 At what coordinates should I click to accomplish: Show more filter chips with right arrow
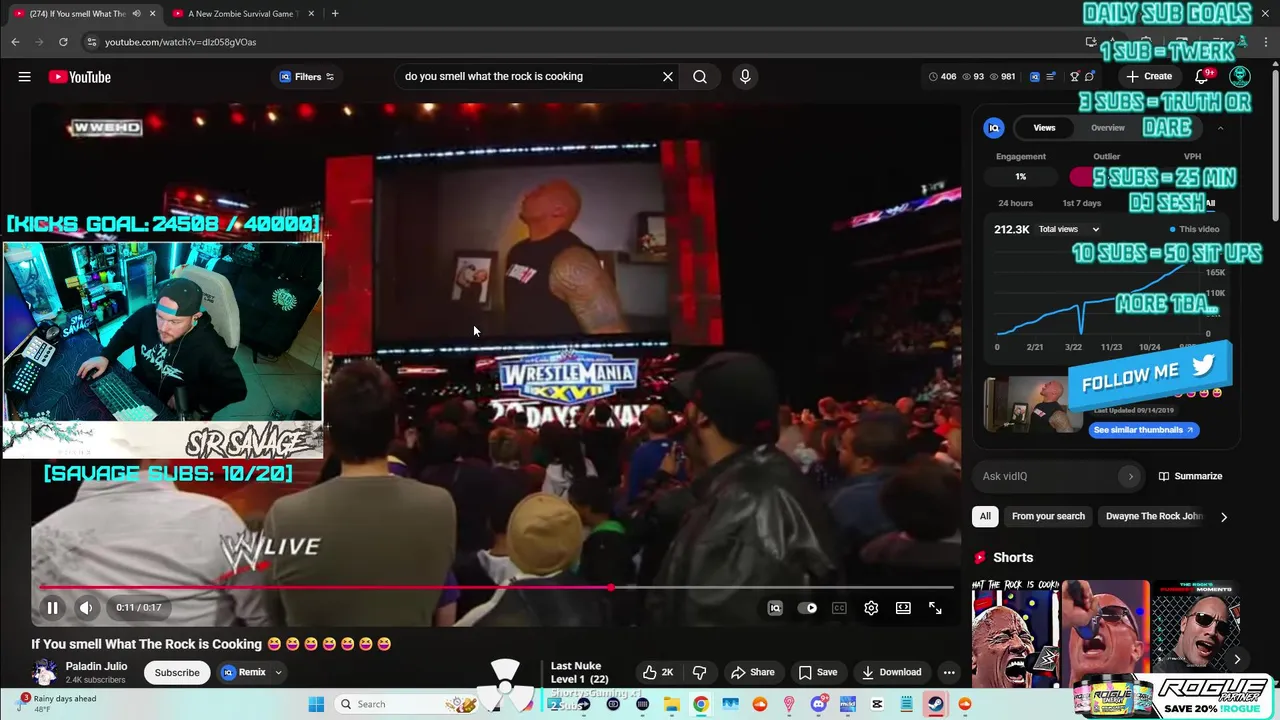pos(1224,517)
